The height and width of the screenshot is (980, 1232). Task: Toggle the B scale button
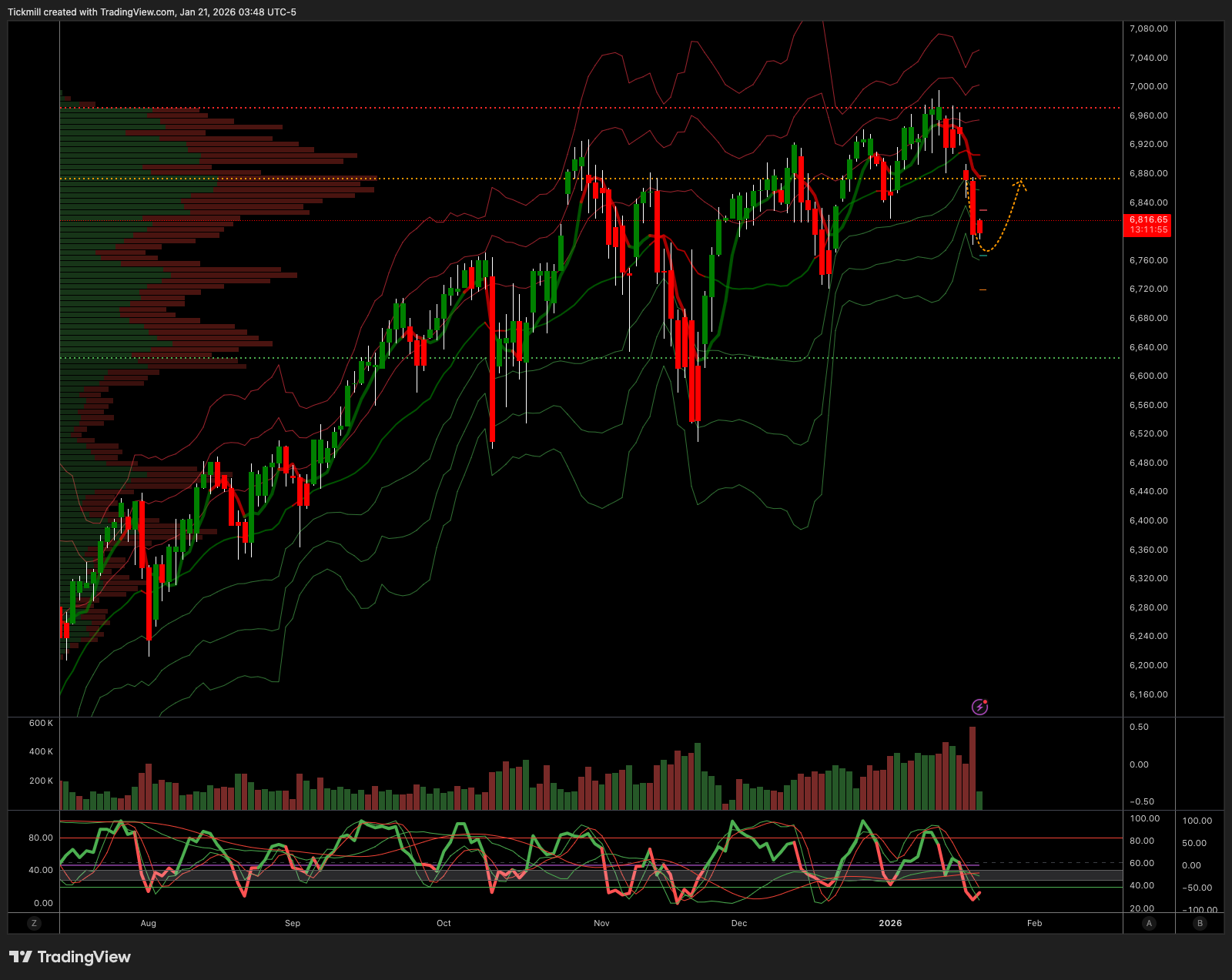click(1200, 923)
